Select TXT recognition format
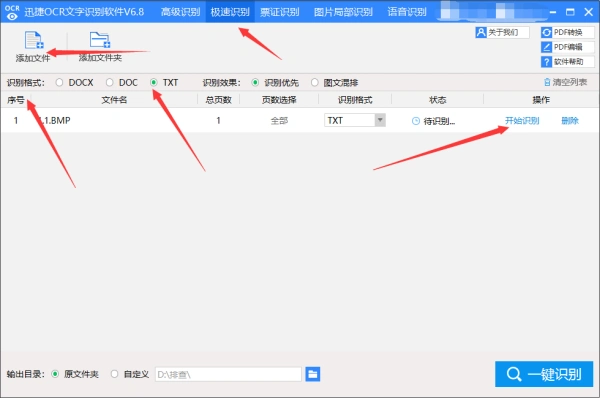 [154, 83]
